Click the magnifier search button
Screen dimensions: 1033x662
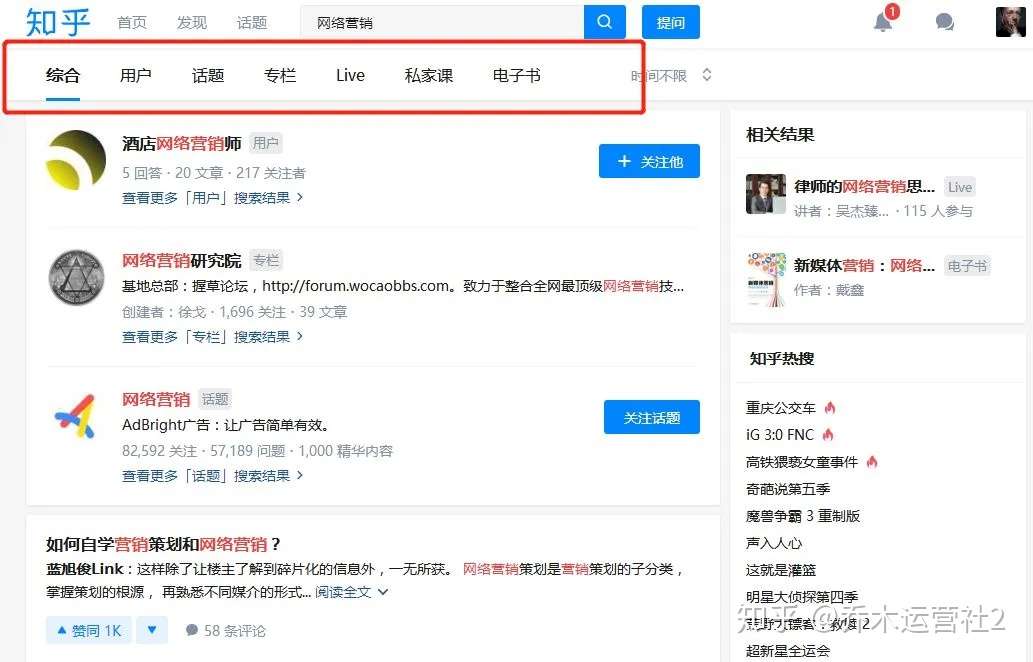point(604,22)
